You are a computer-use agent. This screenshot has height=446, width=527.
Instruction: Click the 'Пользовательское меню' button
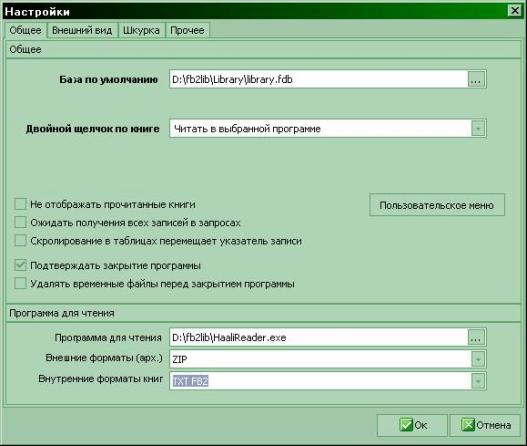[x=437, y=205]
